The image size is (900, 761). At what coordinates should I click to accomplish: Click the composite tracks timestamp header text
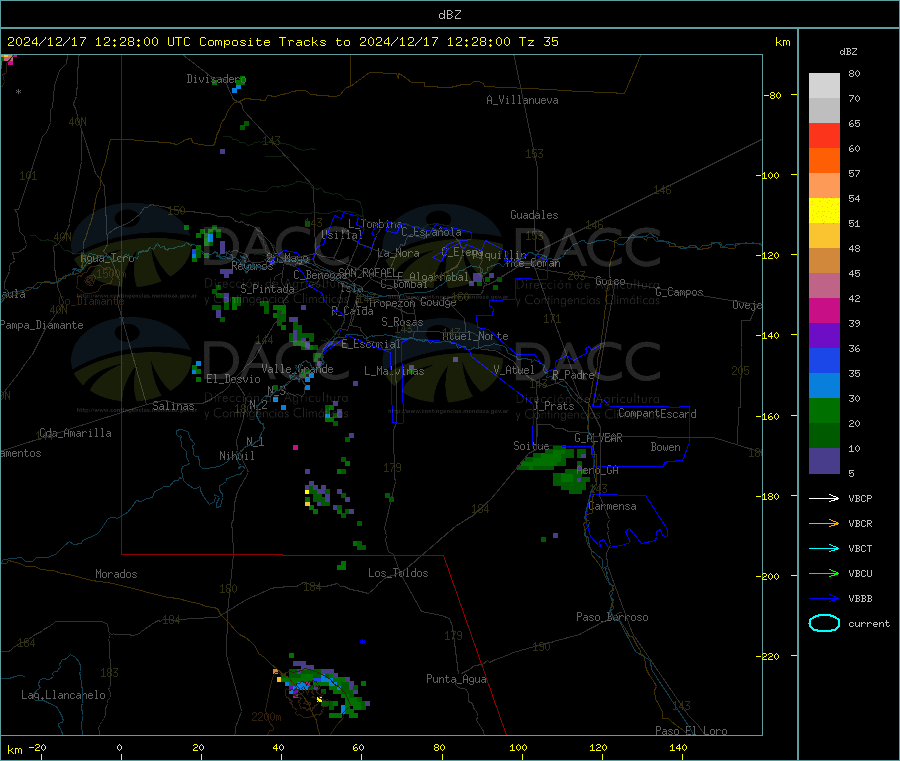282,42
